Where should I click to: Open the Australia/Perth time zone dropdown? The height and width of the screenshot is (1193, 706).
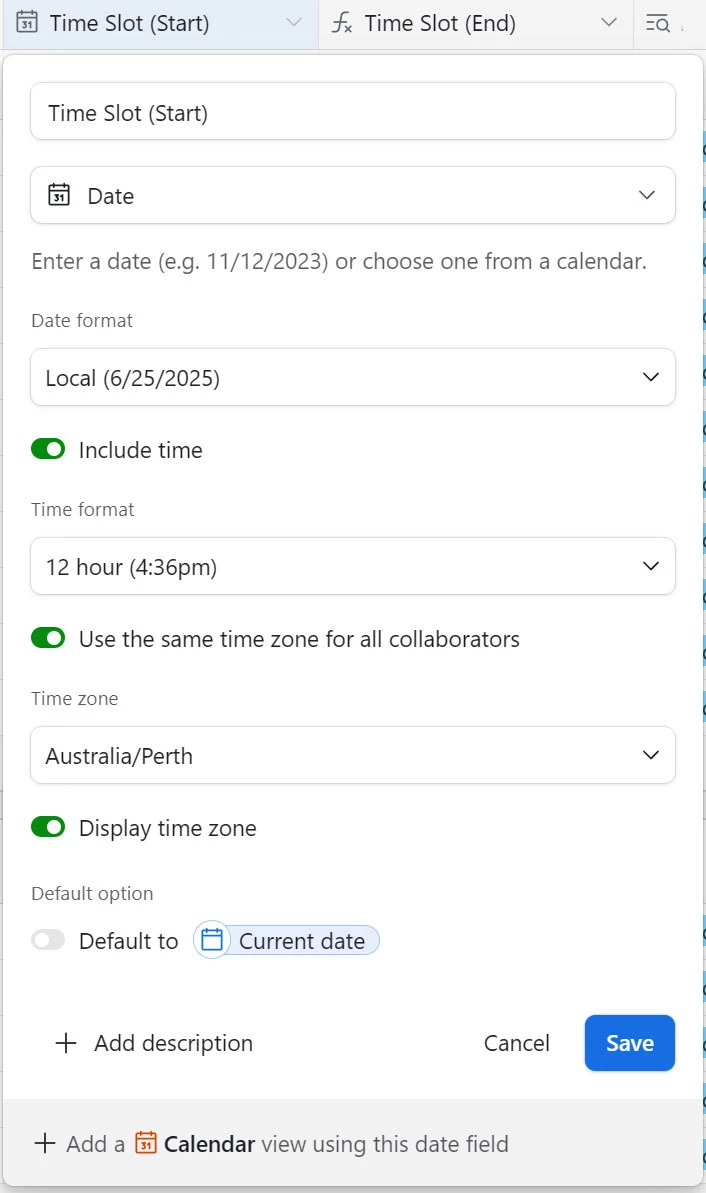click(353, 755)
